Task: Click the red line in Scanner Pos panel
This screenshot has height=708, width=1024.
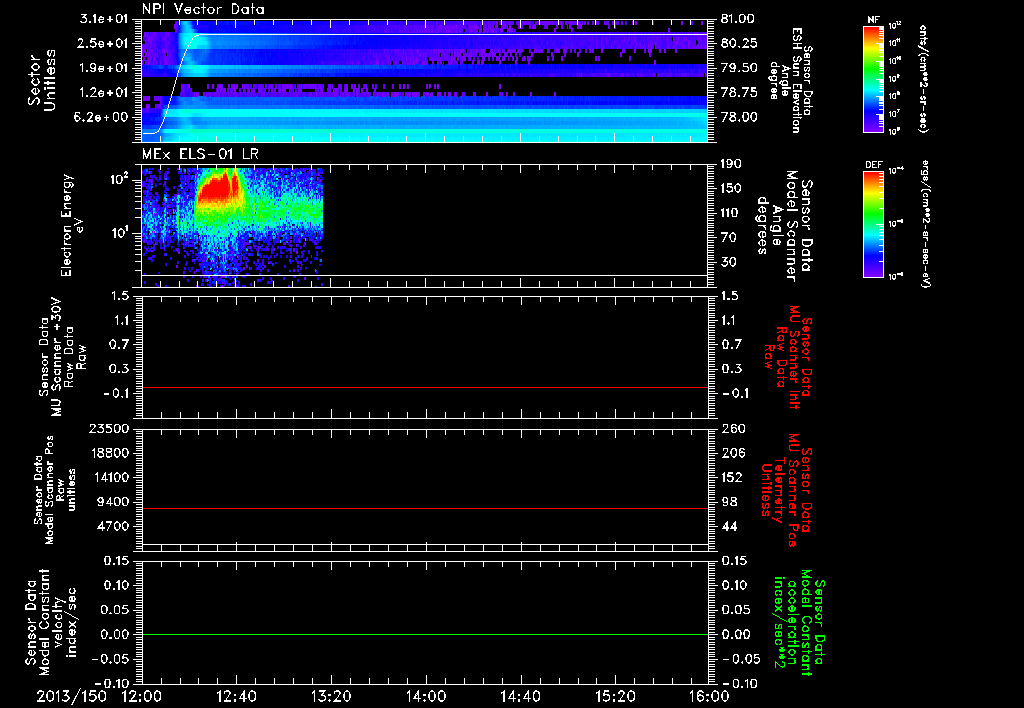Action: pyautogui.click(x=424, y=509)
